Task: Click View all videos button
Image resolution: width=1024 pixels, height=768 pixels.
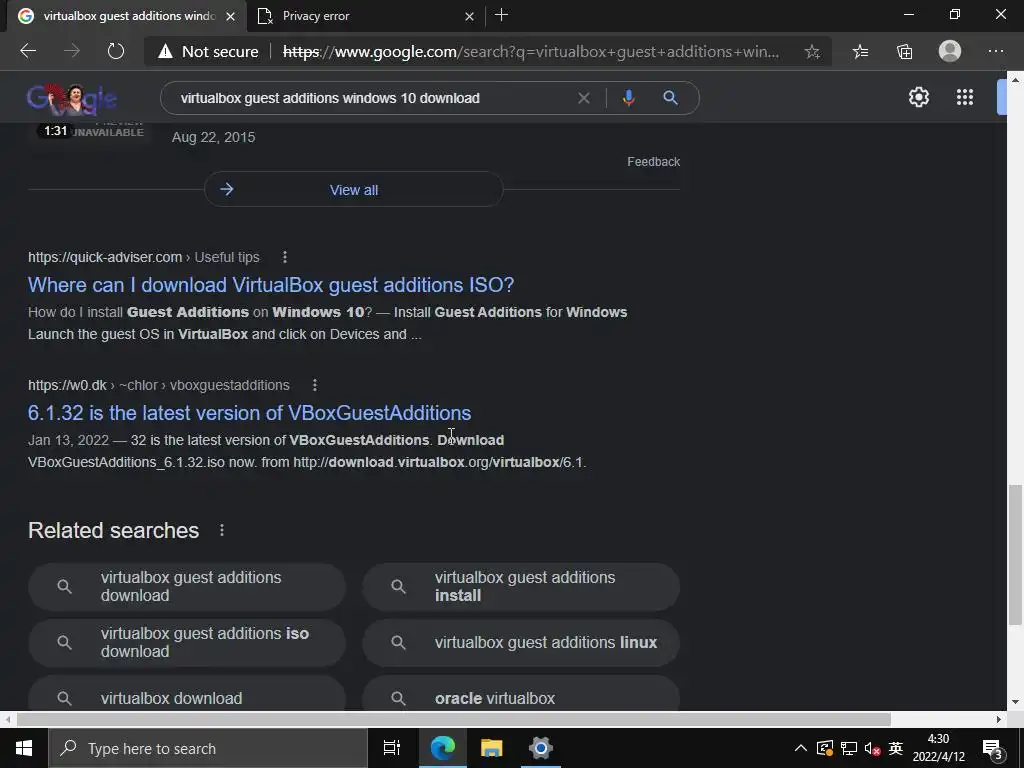Action: tap(353, 189)
